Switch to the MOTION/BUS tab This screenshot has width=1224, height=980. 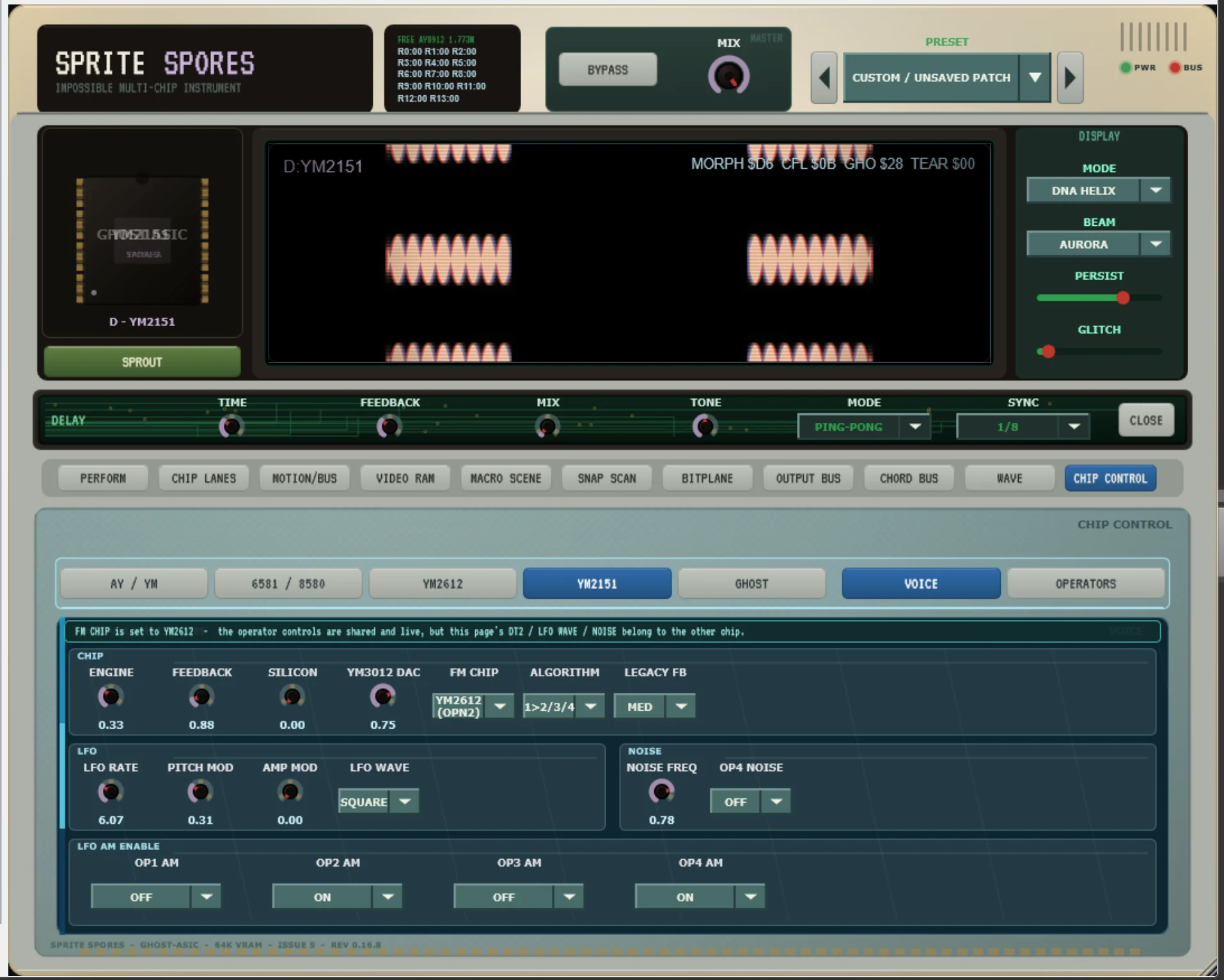pos(304,478)
